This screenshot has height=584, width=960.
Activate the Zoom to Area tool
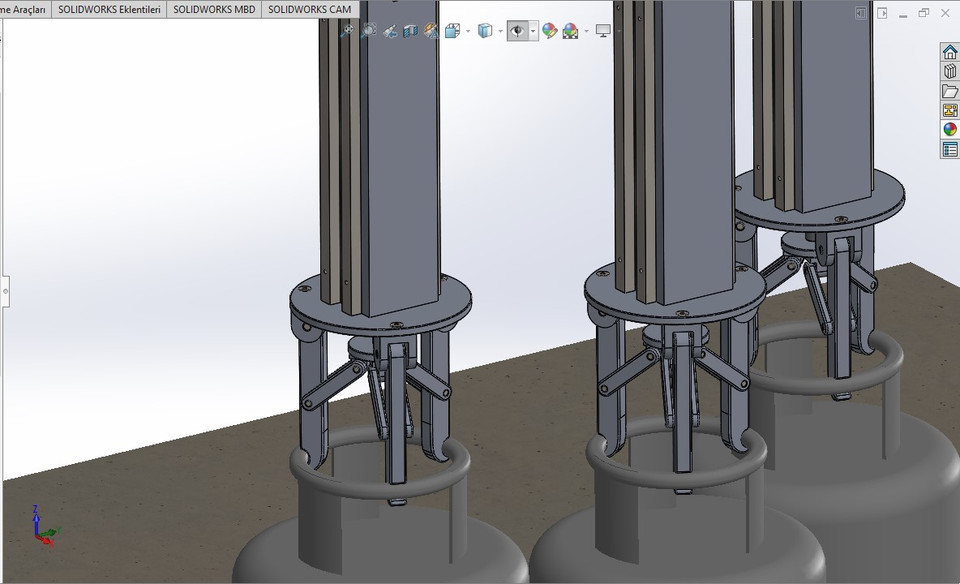[x=368, y=30]
